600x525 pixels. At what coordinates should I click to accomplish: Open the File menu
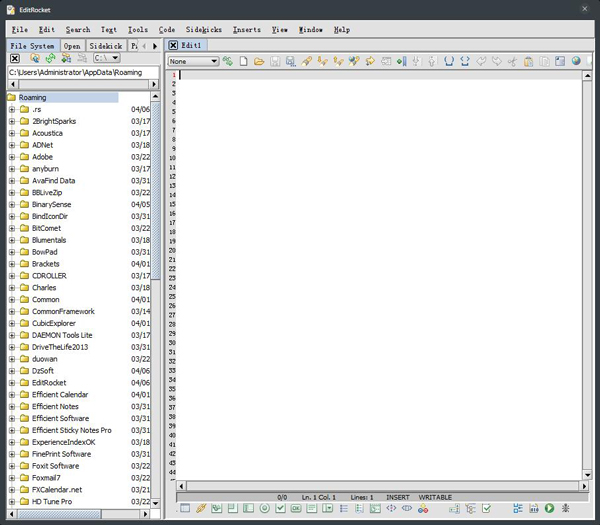tap(20, 29)
